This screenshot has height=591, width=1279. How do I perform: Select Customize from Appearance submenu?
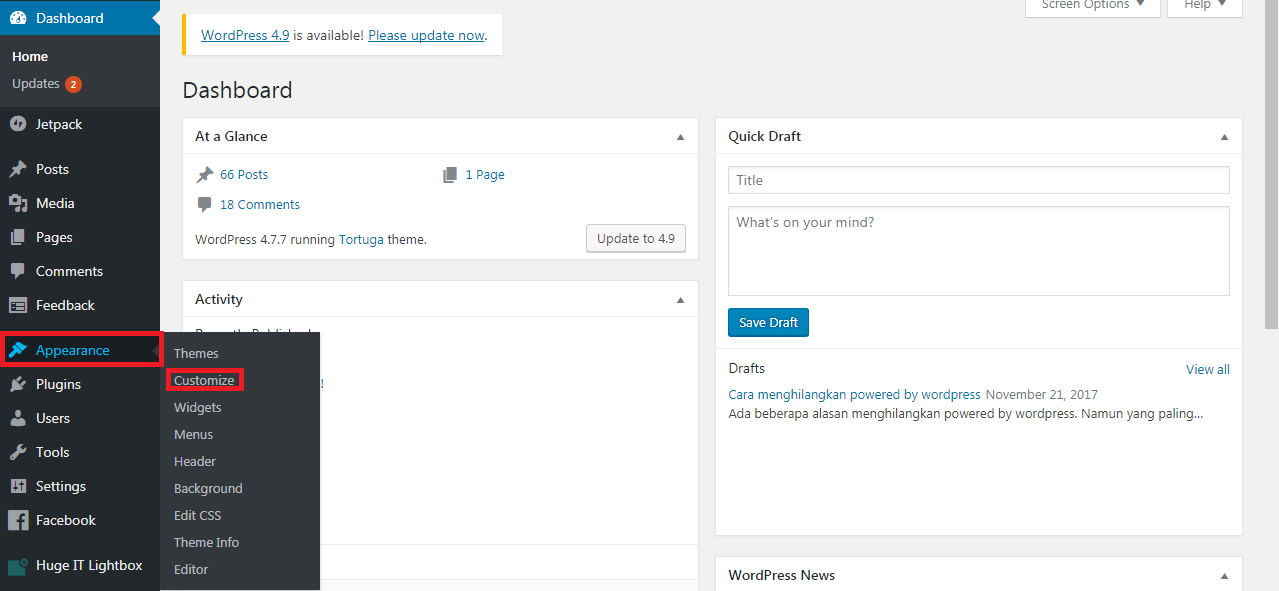pos(204,380)
